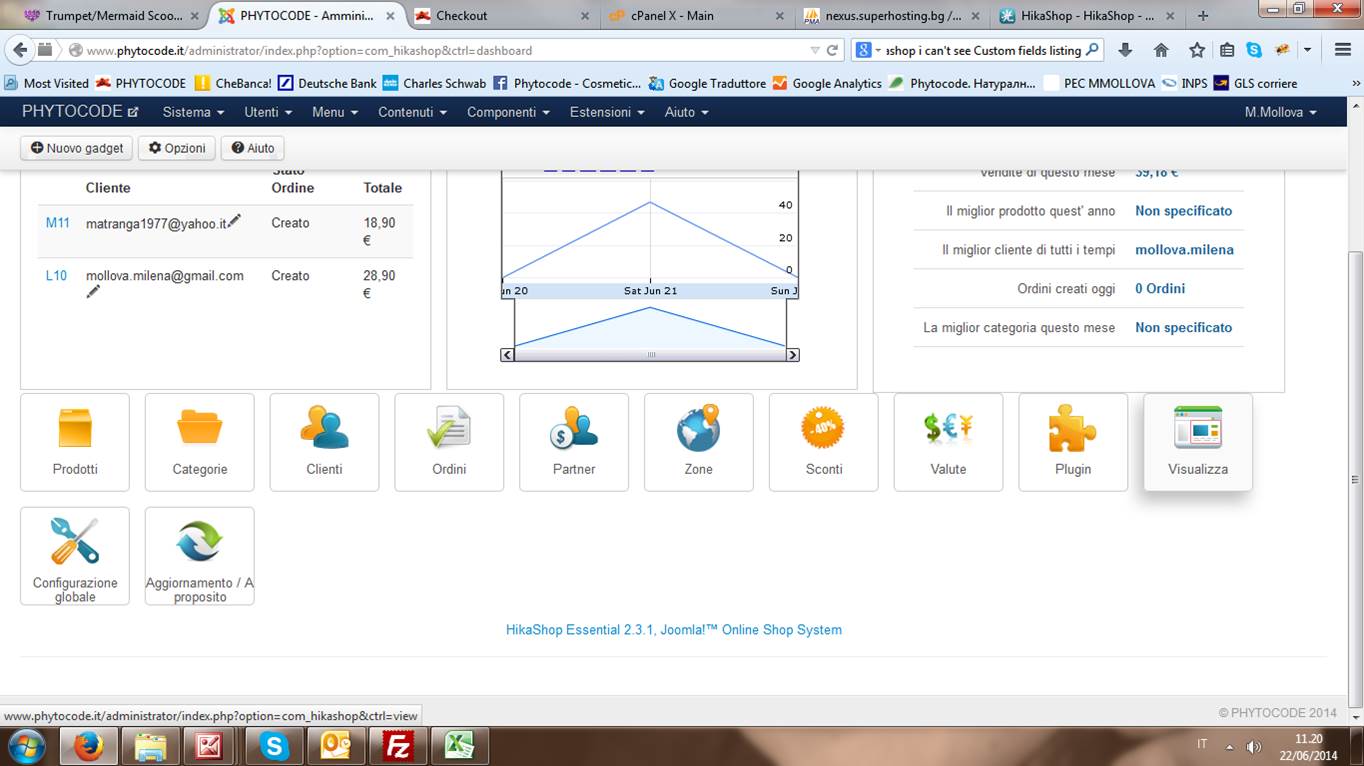Click the Firefox downloads arrow icon
The image size is (1364, 766).
1125,50
